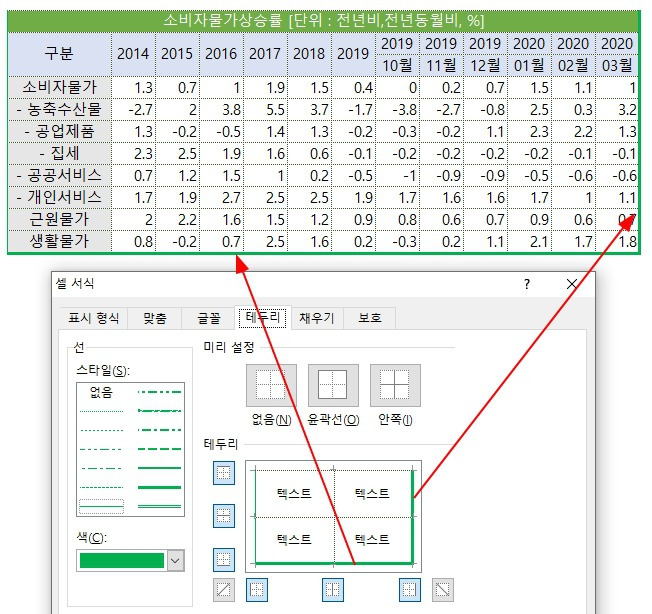This screenshot has width=652, height=614.
Task: Toggle the bottom border button
Action: tap(224, 560)
